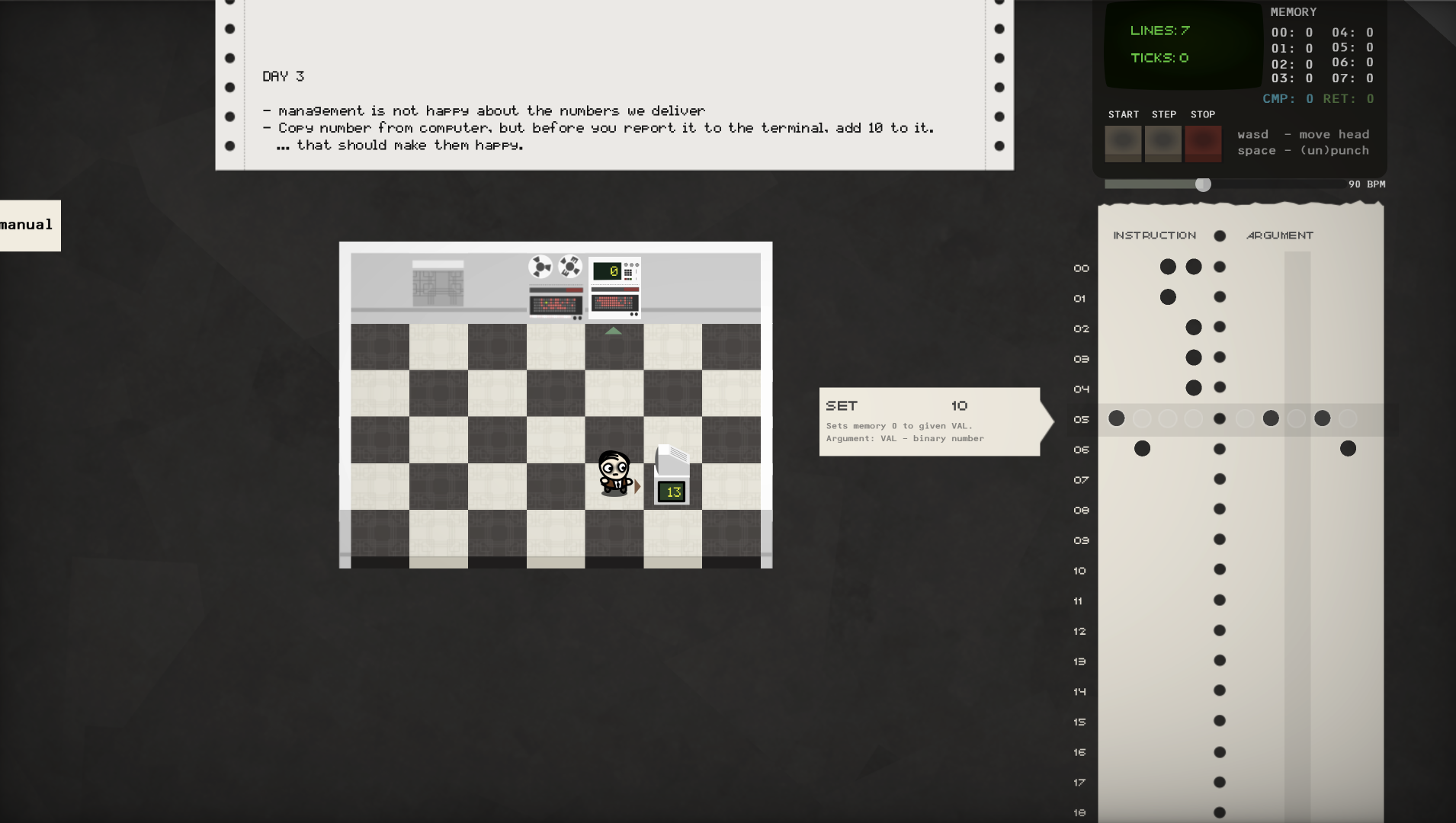This screenshot has height=823, width=1456.
Task: Click the row label 07
Action: point(1081,480)
